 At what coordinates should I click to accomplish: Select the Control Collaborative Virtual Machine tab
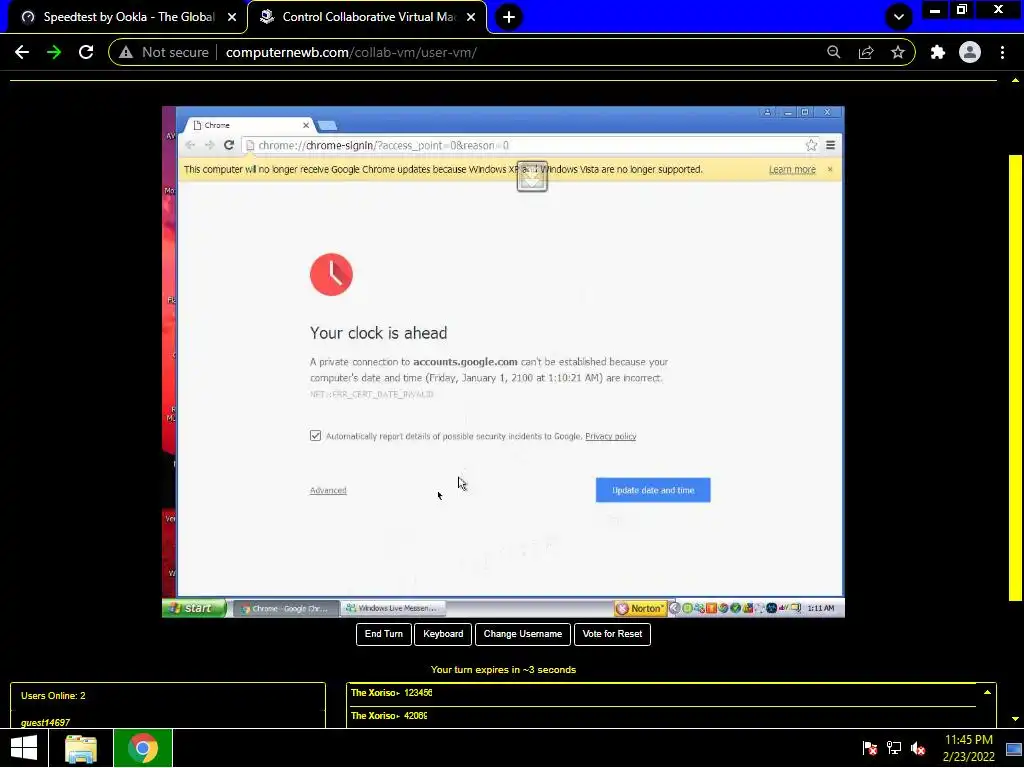[x=368, y=17]
